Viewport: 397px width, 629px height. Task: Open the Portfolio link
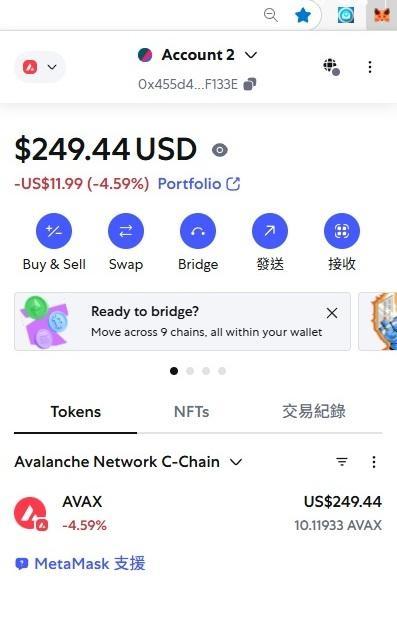click(199, 184)
